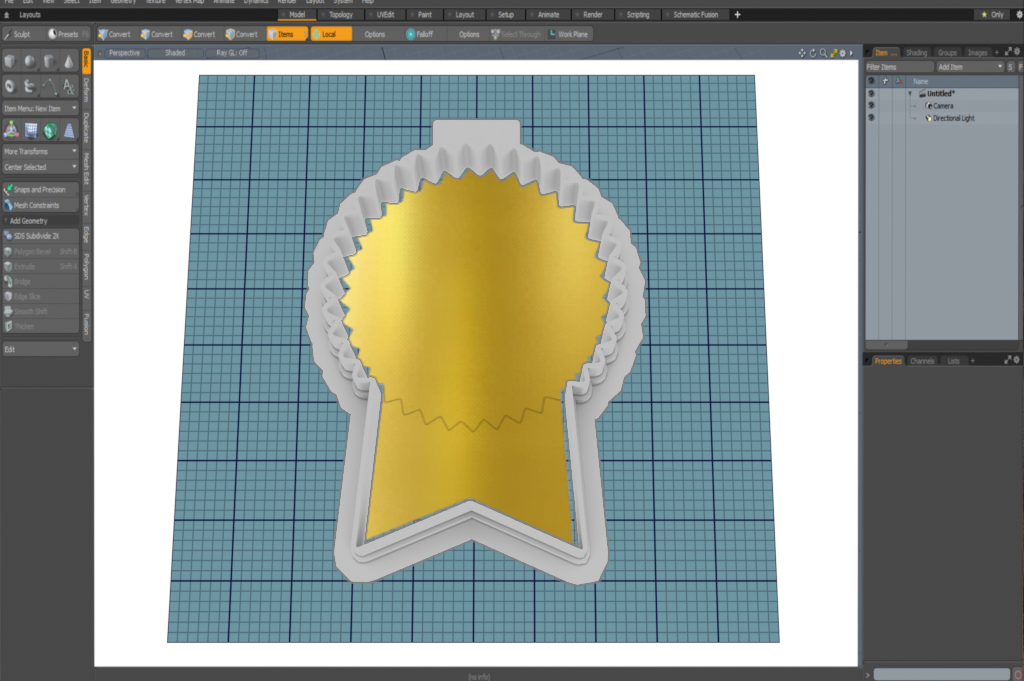Select the Directional Light item name

click(x=953, y=118)
